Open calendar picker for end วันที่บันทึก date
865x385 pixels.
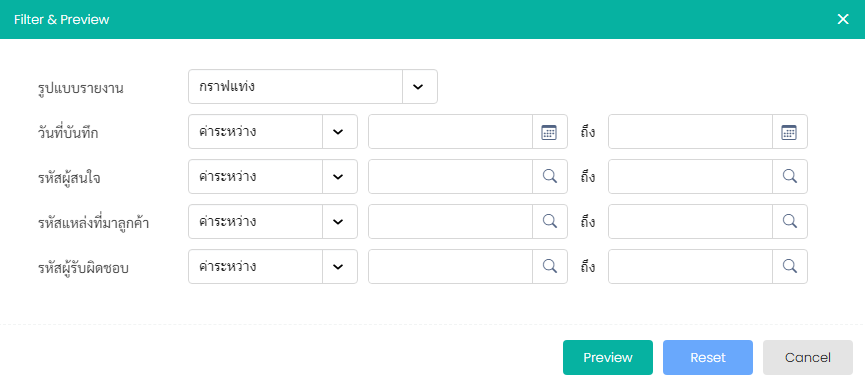[789, 132]
